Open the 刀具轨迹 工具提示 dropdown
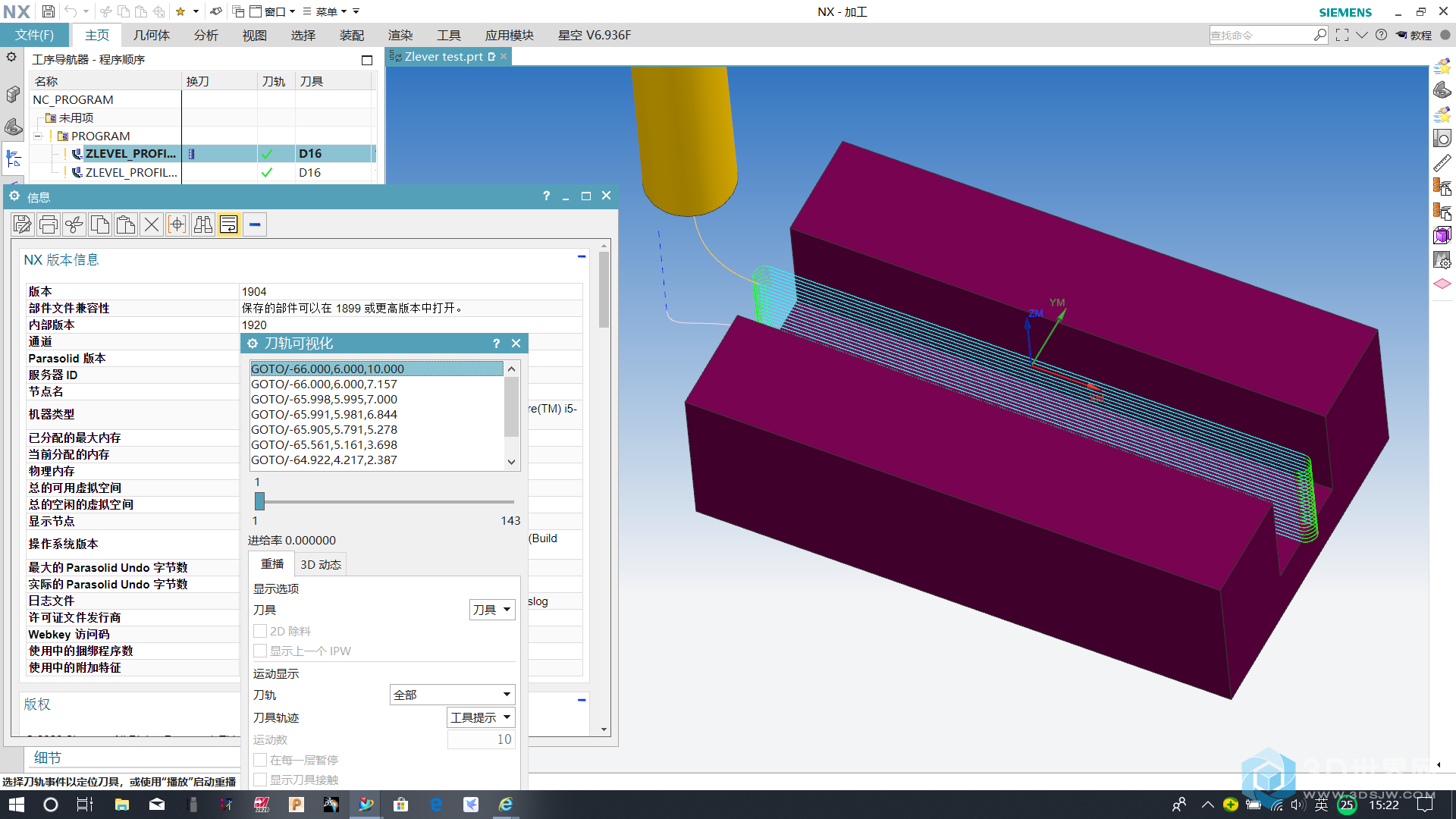This screenshot has width=1456, height=819. point(481,717)
